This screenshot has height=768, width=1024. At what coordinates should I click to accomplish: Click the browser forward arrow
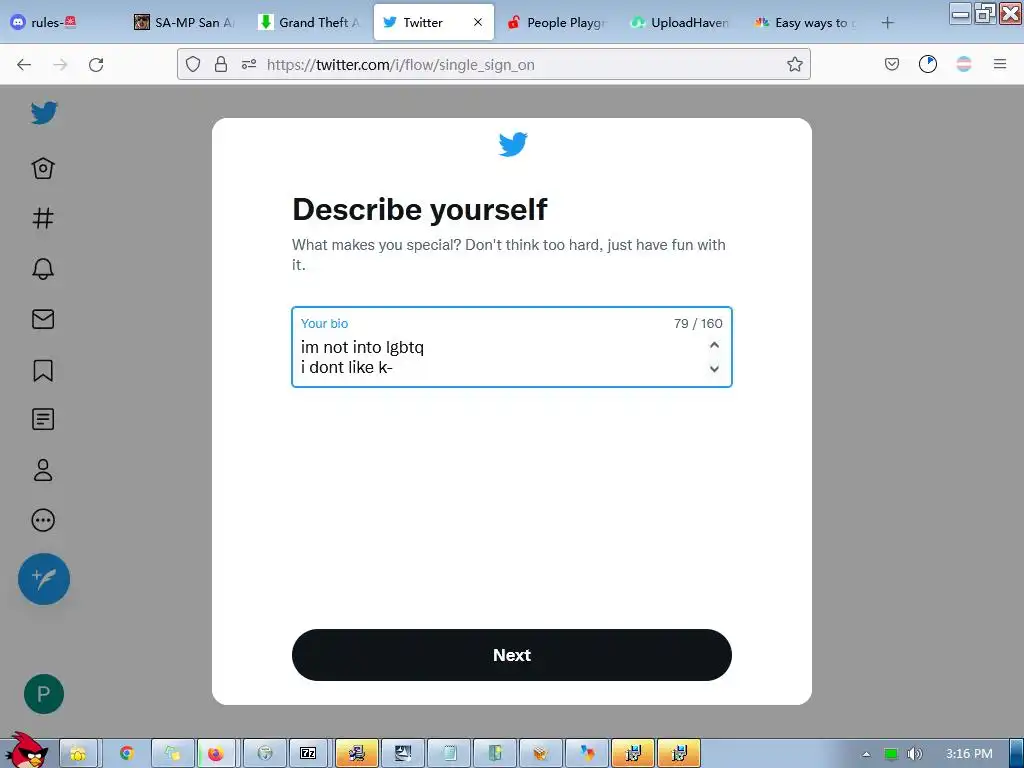point(60,65)
